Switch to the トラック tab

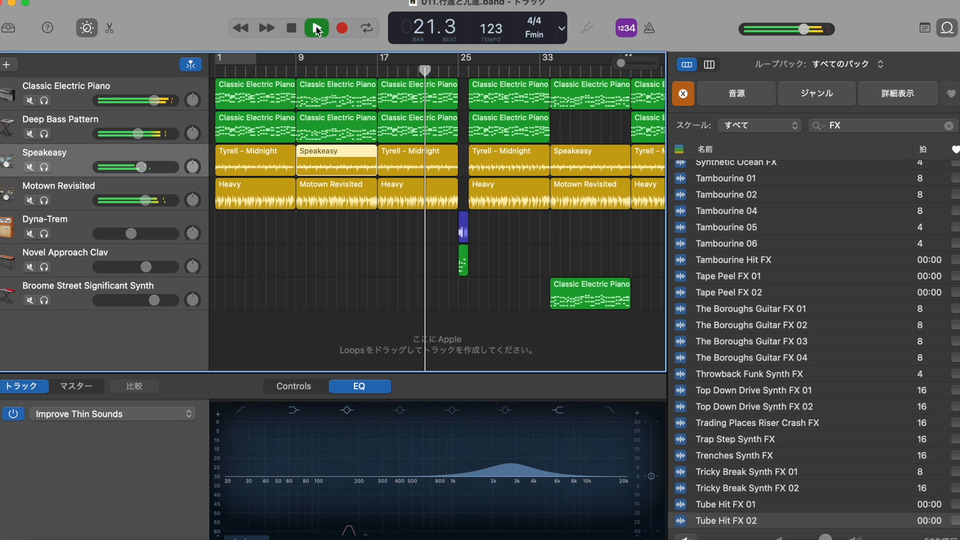pos(21,386)
